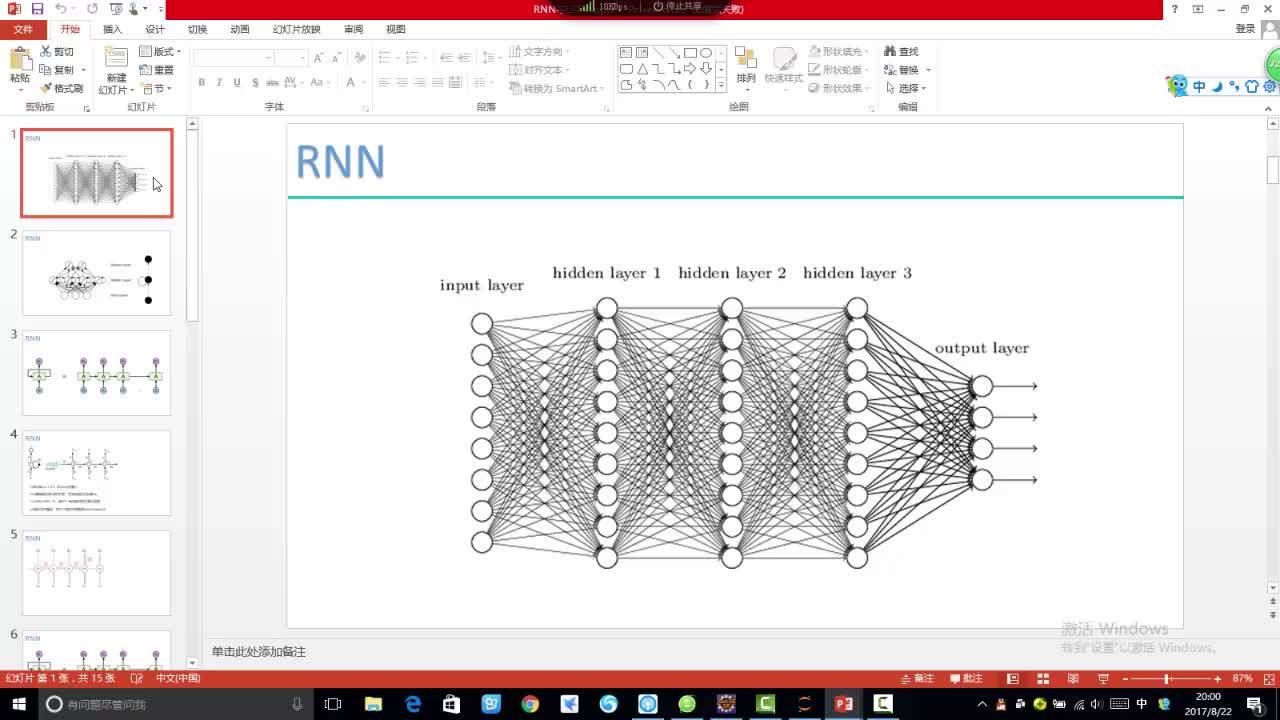Click the PowerPoint Help question mark icon
The image size is (1280, 720).
[1175, 9]
